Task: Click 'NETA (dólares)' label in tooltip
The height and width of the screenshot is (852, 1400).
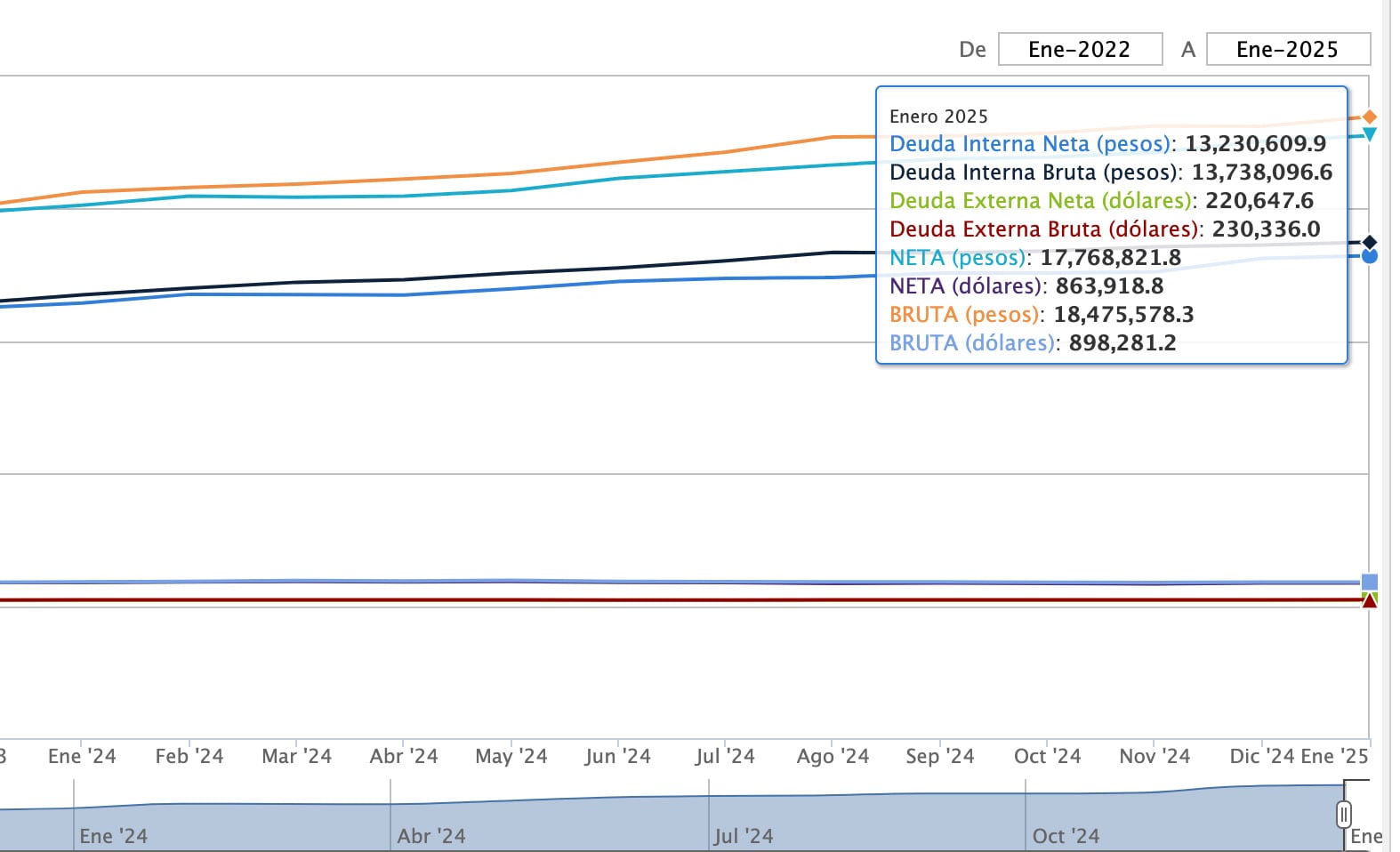Action: tap(965, 286)
